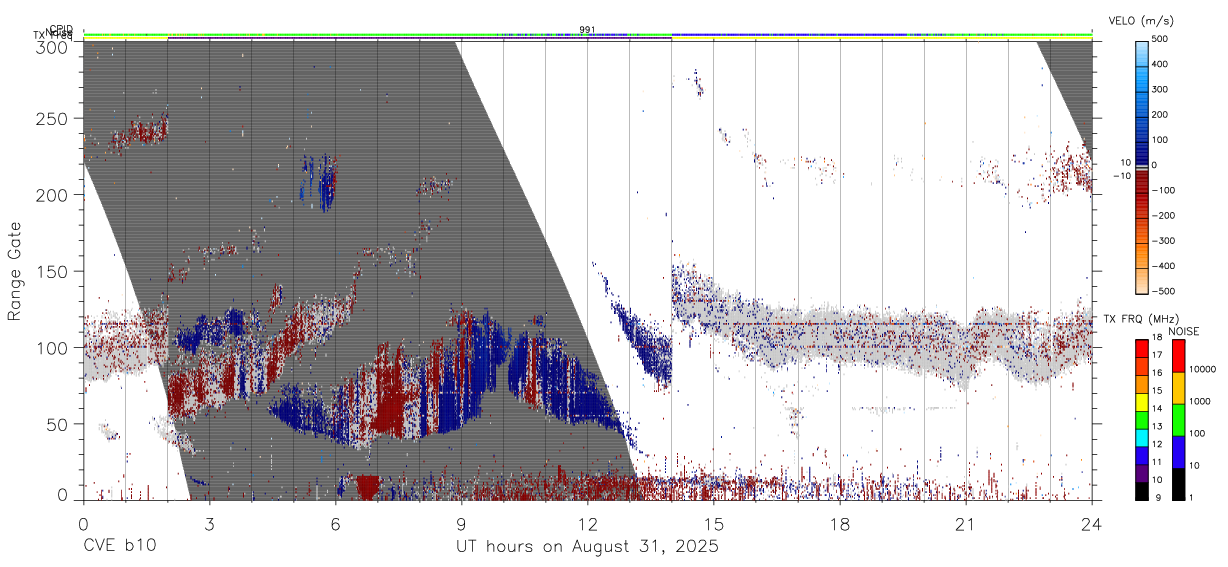Click the 500 label on velocity scale
This screenshot has width=1228, height=567.
pyautogui.click(x=1161, y=39)
